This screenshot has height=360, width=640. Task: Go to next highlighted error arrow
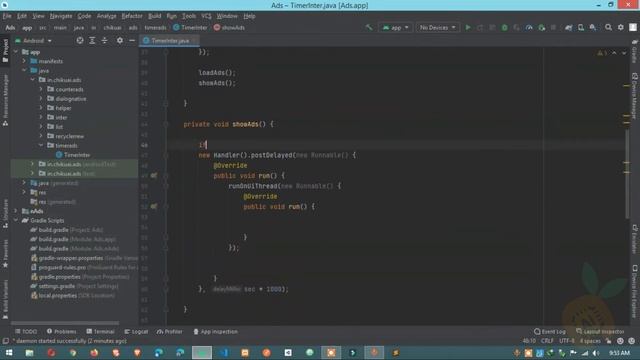tap(624, 53)
